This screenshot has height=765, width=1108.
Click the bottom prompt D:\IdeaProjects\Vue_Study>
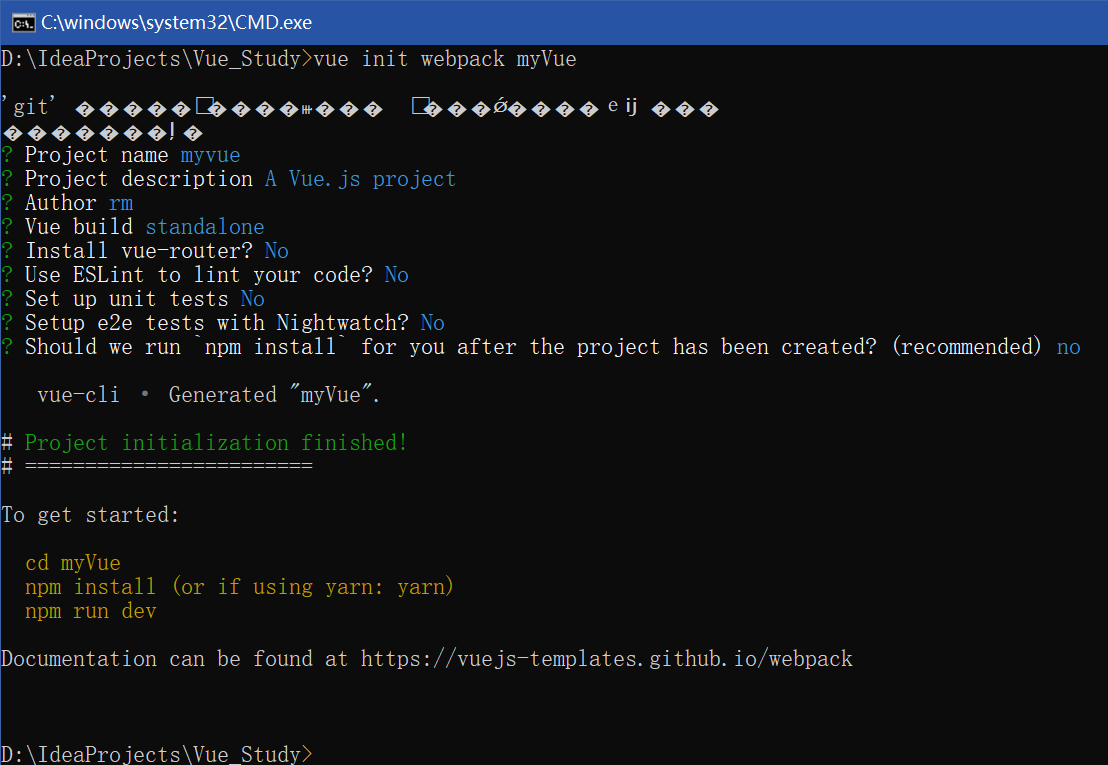click(x=157, y=754)
